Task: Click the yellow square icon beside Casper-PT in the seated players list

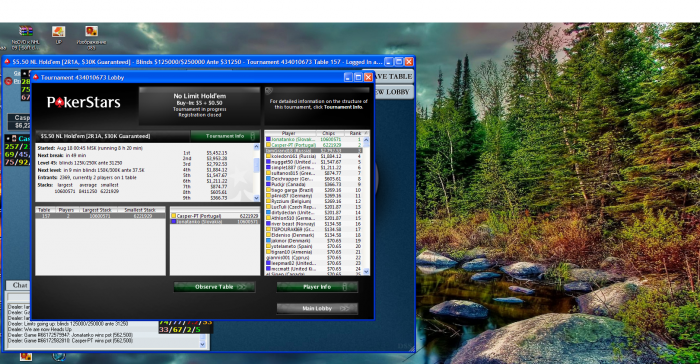Action: (x=174, y=216)
